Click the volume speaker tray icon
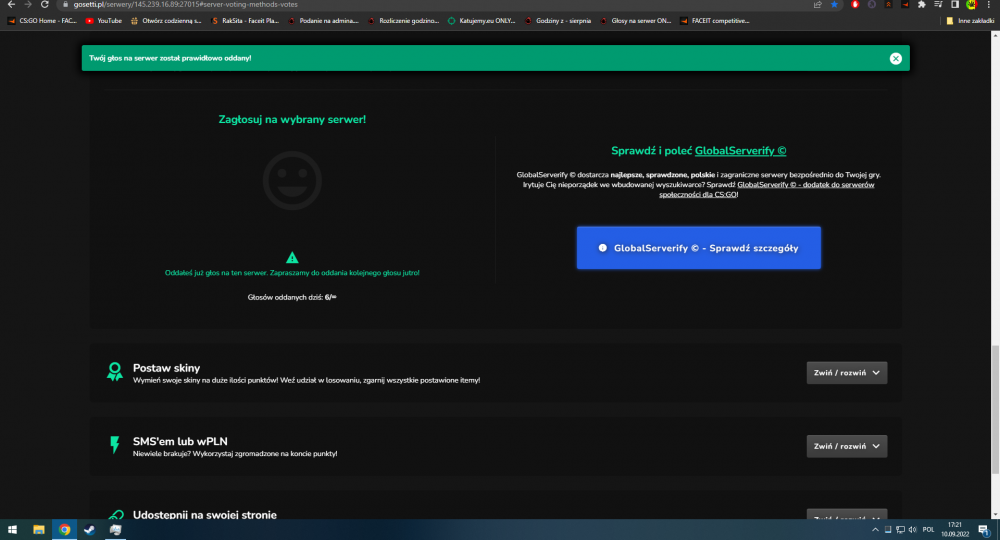 [913, 530]
